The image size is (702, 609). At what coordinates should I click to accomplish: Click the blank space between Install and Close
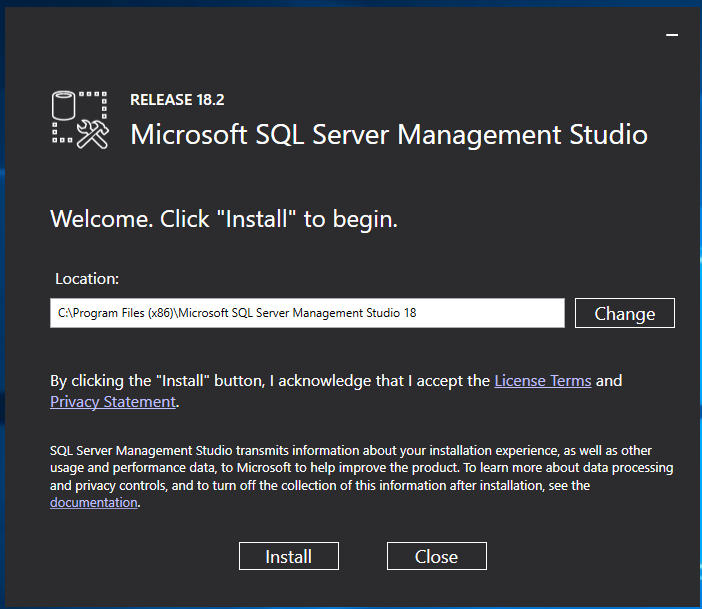pos(363,556)
